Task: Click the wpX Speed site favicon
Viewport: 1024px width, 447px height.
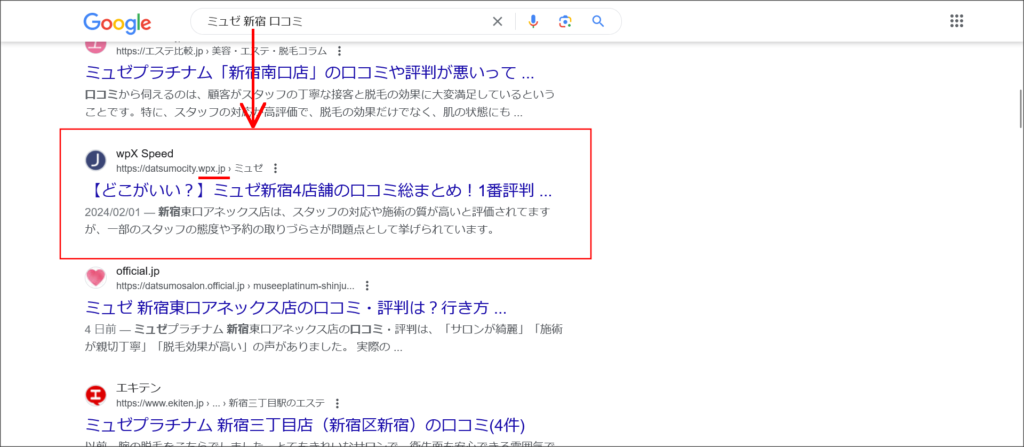Action: 95,161
